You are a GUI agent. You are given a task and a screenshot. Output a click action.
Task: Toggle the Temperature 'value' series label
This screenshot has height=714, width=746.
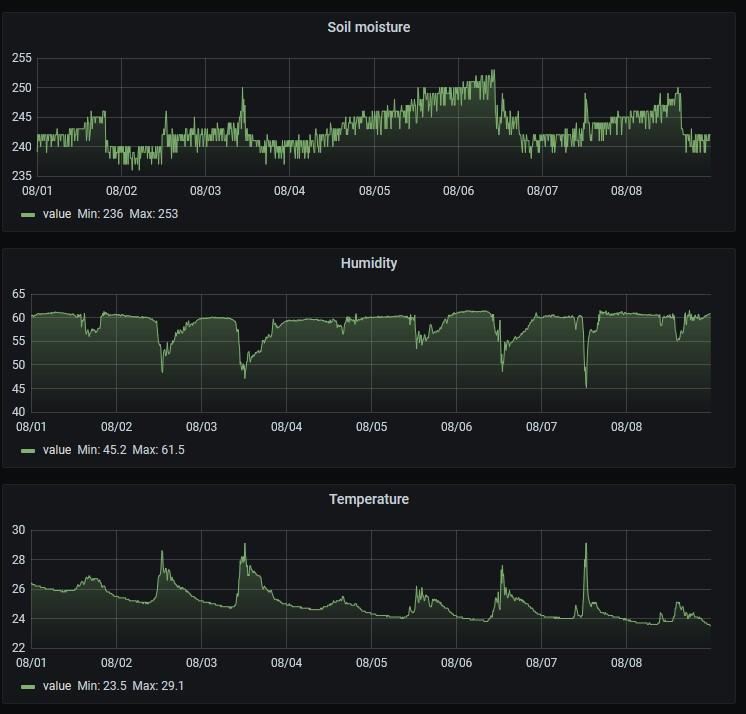[57, 686]
